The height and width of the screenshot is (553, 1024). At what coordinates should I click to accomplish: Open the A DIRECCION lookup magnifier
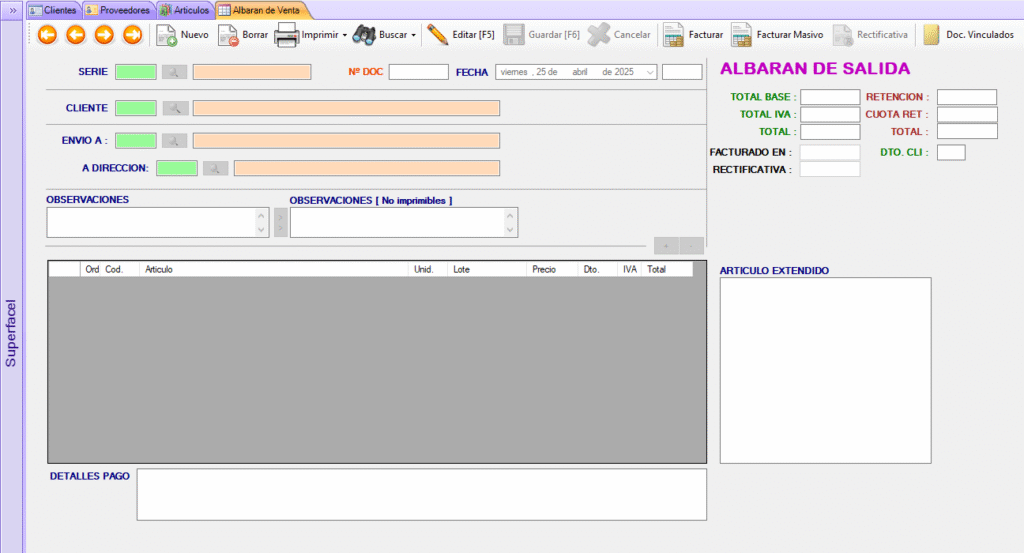point(216,168)
